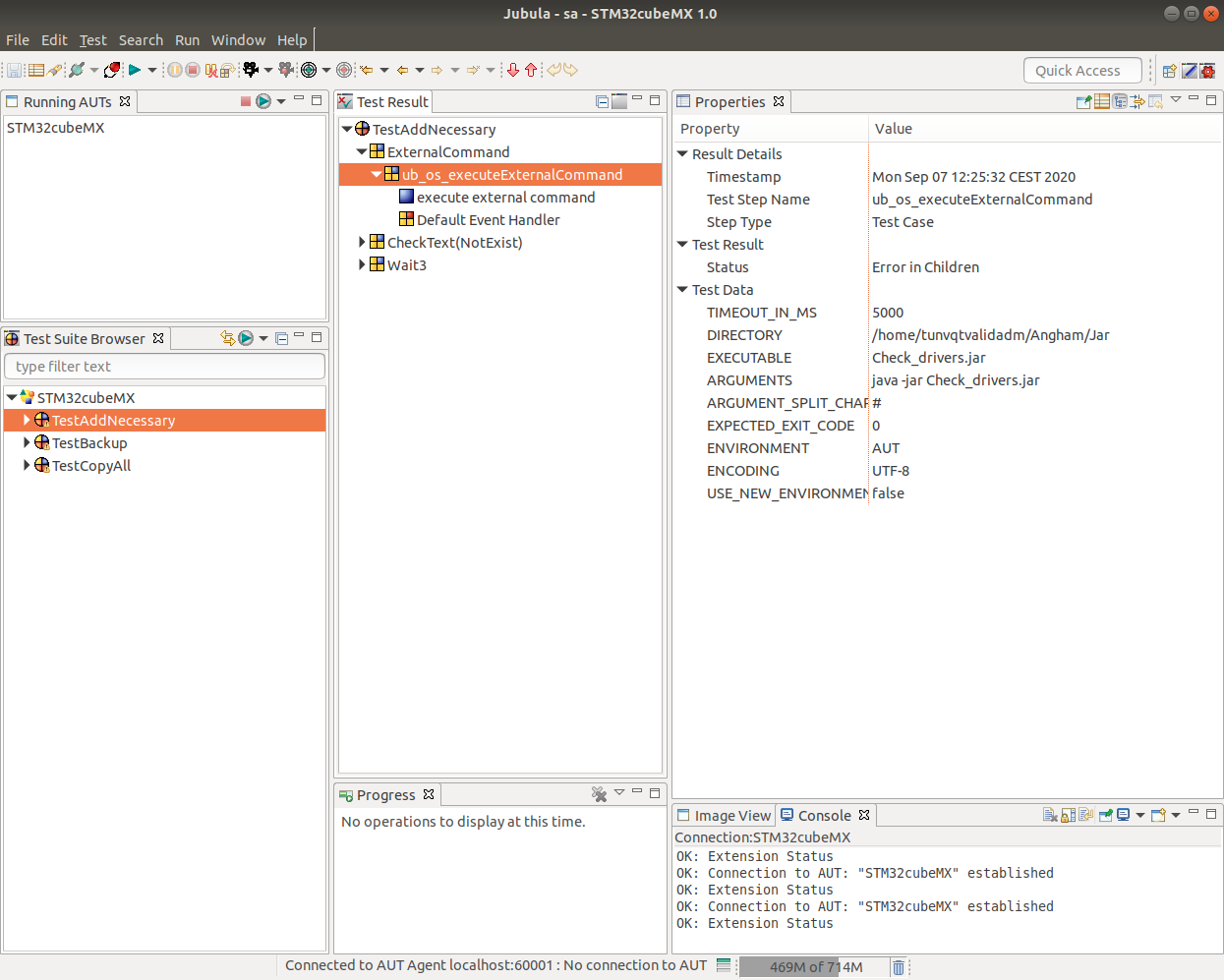This screenshot has width=1224, height=980.
Task: Click the Test Suite Browser filter text field
Action: tap(165, 367)
